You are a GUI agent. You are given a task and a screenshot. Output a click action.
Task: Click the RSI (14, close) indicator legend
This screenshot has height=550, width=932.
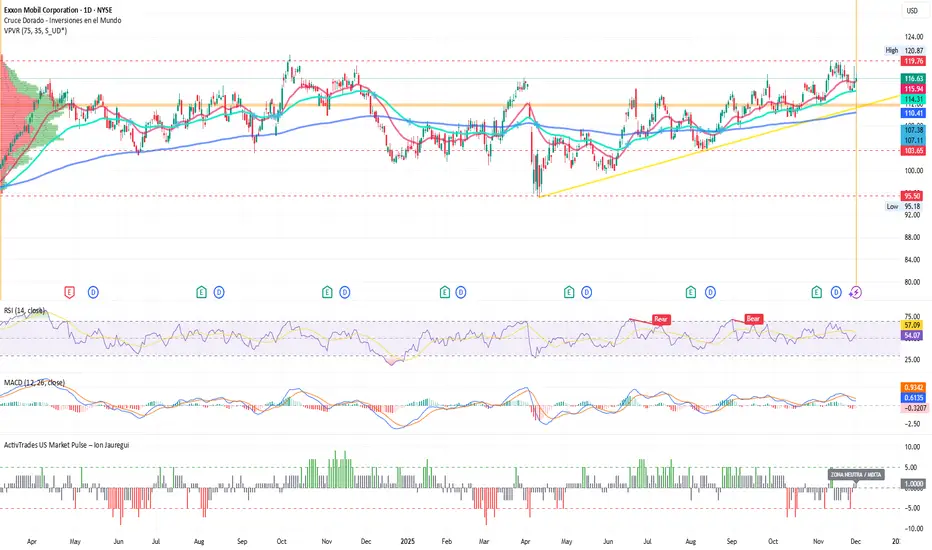click(24, 310)
